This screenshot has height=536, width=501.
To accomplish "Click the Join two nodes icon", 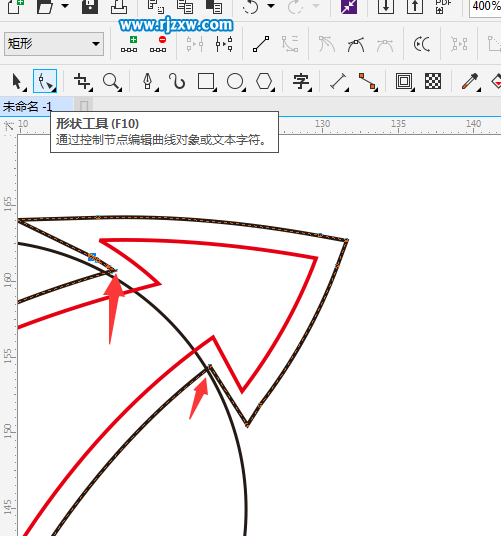I will coord(195,44).
